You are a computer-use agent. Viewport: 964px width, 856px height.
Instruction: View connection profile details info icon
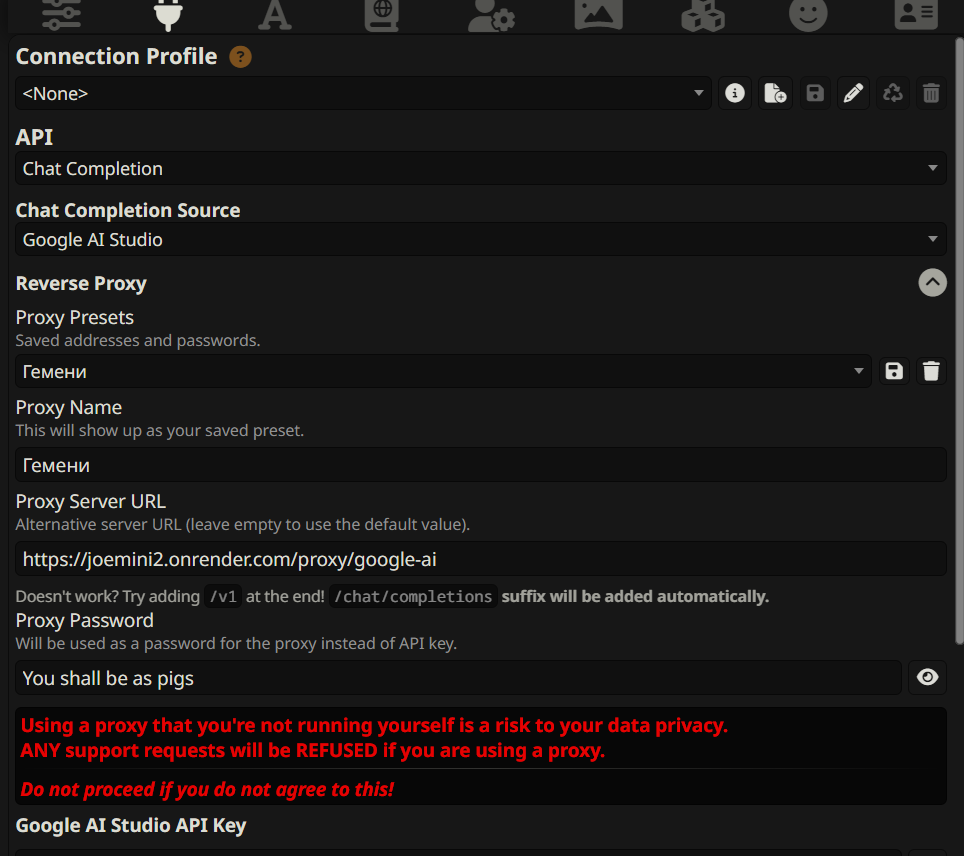pyautogui.click(x=735, y=93)
